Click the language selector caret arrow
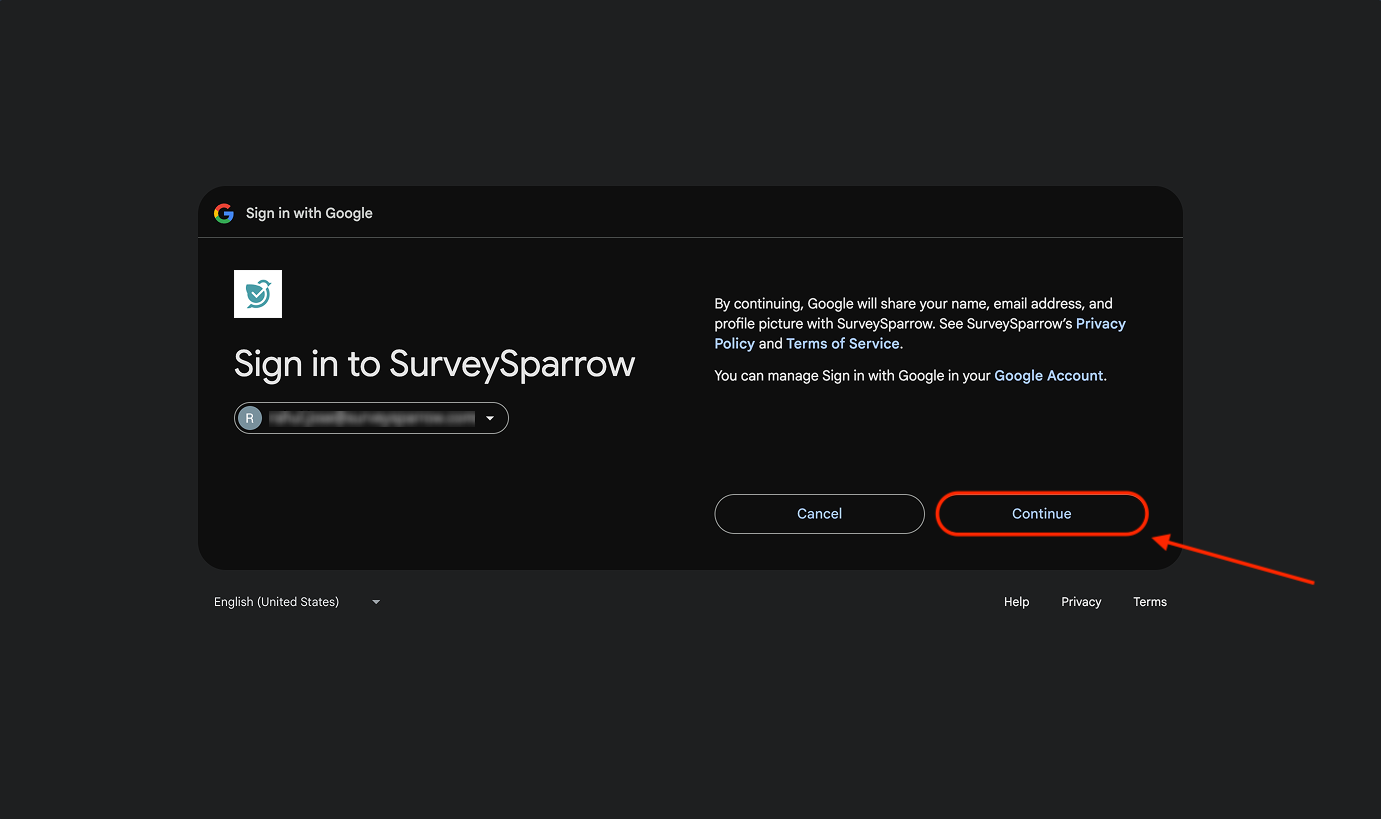Viewport: 1381px width, 819px height. [376, 602]
